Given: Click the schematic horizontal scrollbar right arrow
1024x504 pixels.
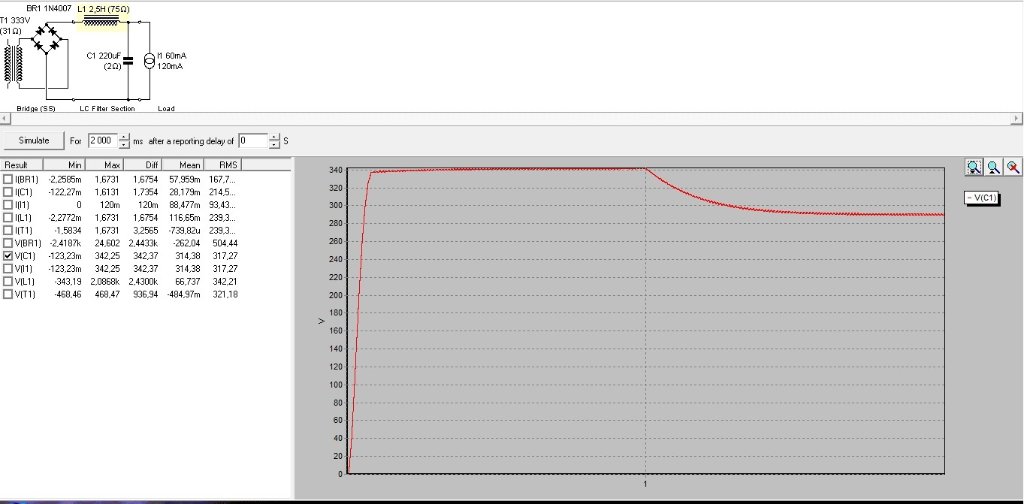Looking at the screenshot, I should click(1018, 119).
